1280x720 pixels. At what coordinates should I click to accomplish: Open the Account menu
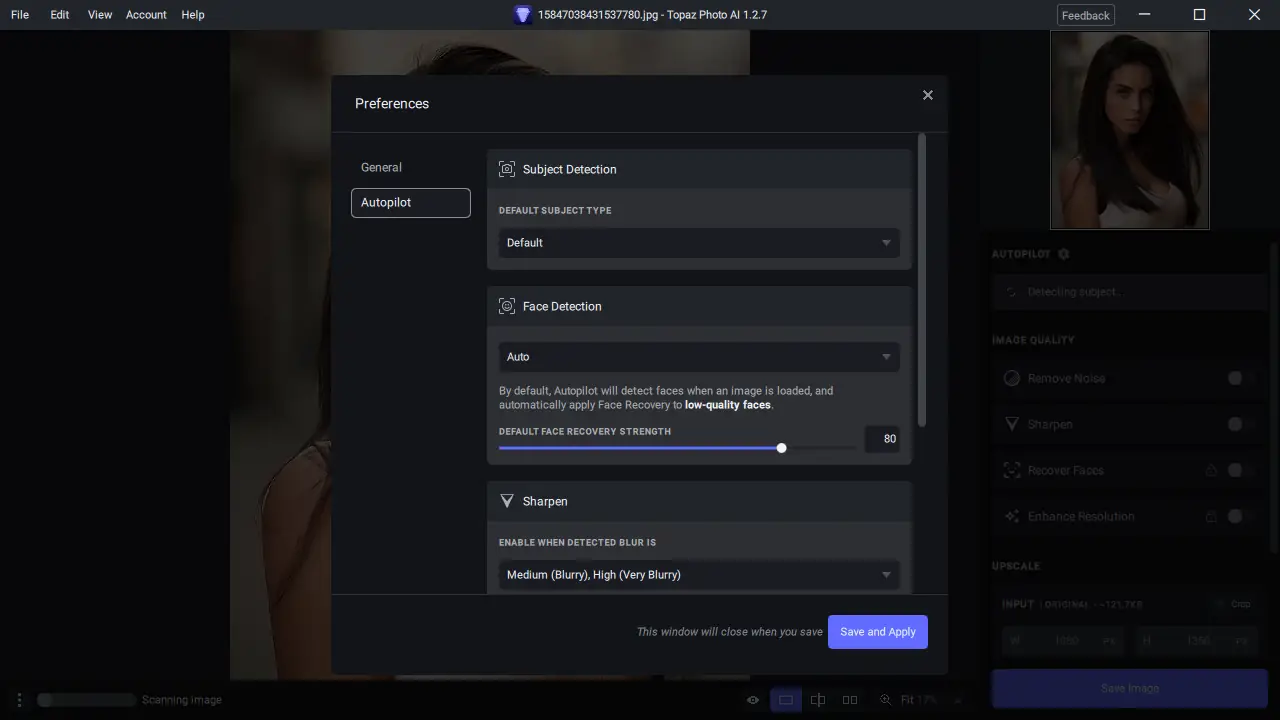[146, 15]
